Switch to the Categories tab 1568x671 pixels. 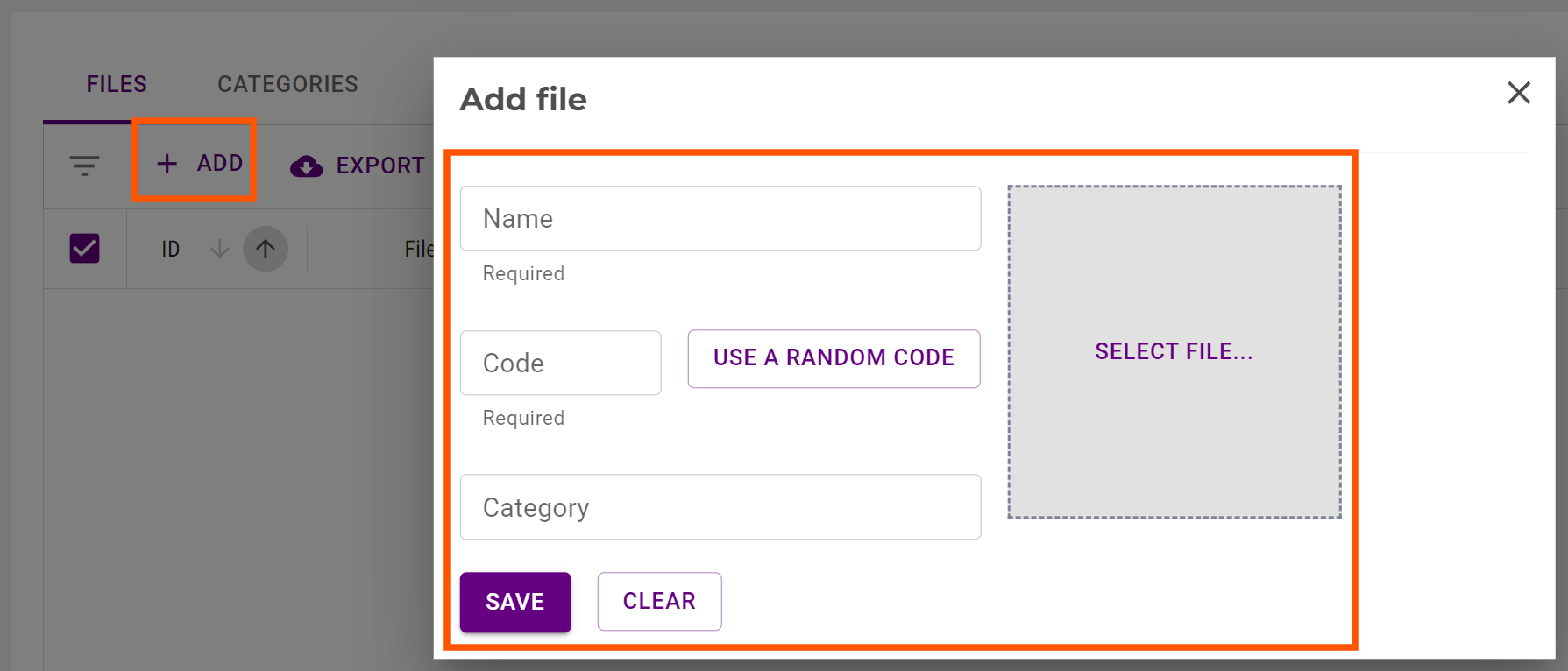tap(287, 84)
